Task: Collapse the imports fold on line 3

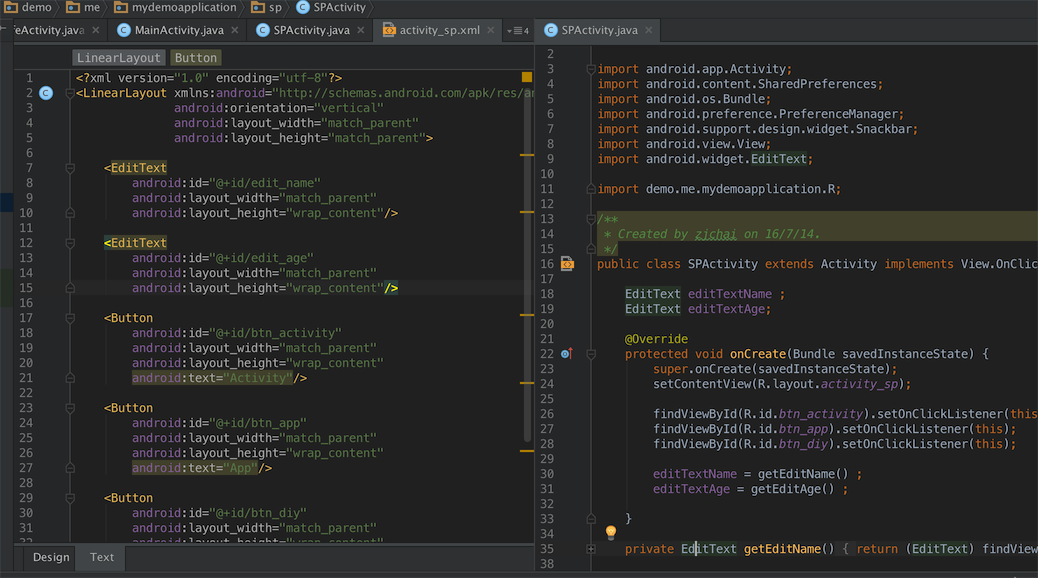Action: point(590,69)
